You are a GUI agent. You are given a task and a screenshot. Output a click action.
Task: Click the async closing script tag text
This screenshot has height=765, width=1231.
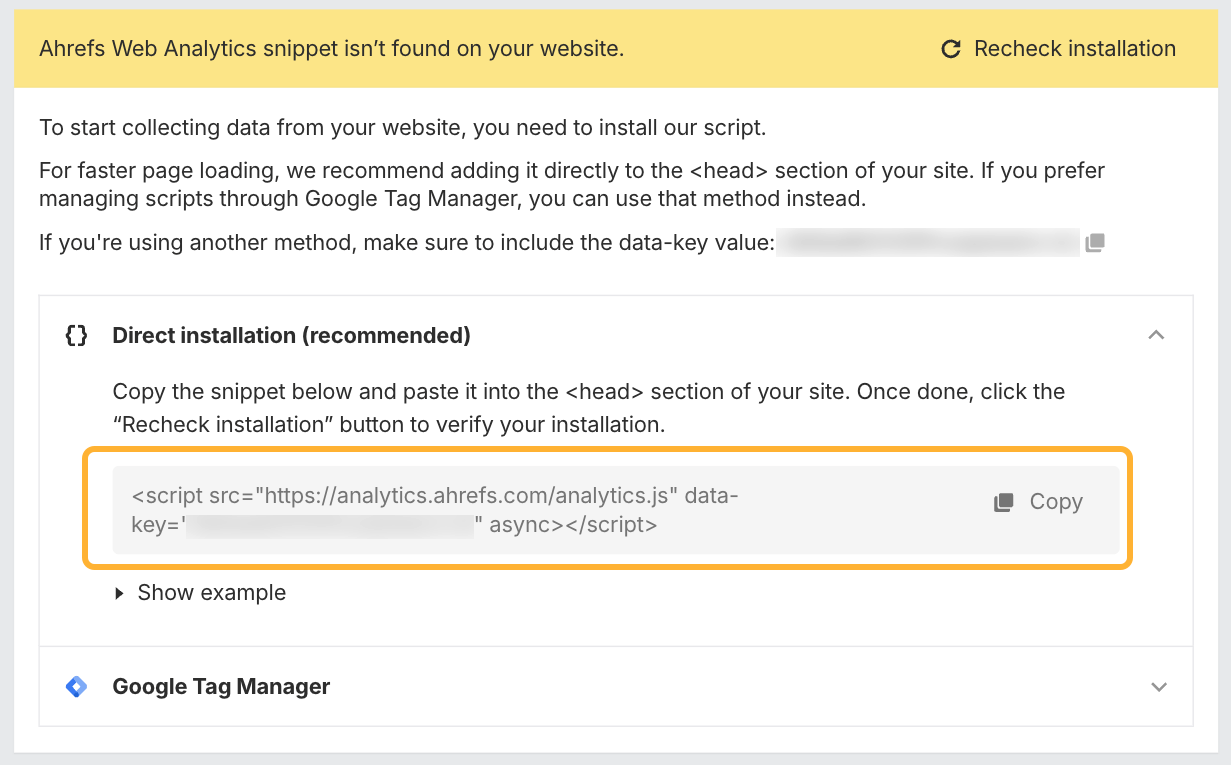572,526
